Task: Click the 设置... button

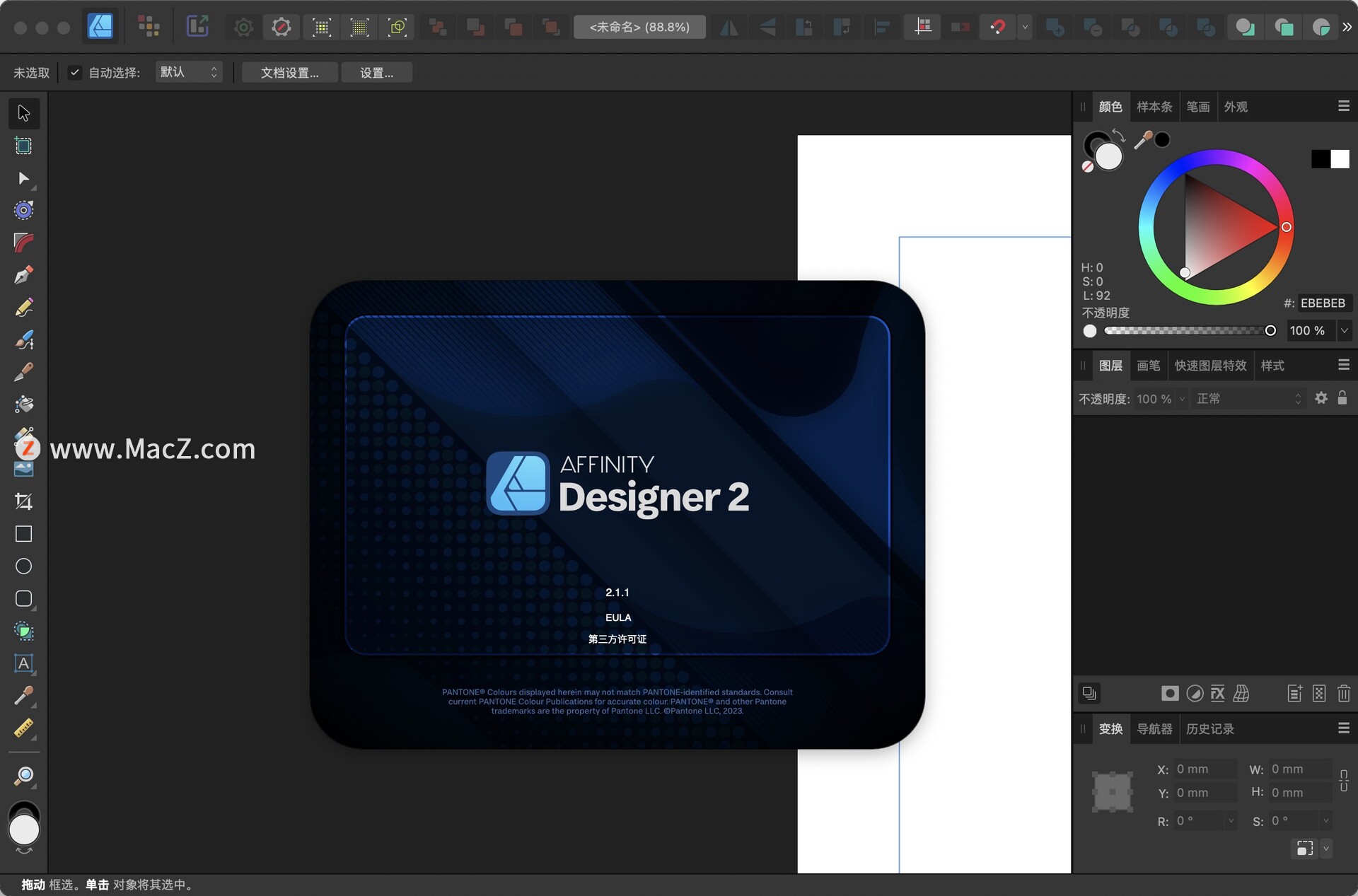Action: pyautogui.click(x=376, y=72)
